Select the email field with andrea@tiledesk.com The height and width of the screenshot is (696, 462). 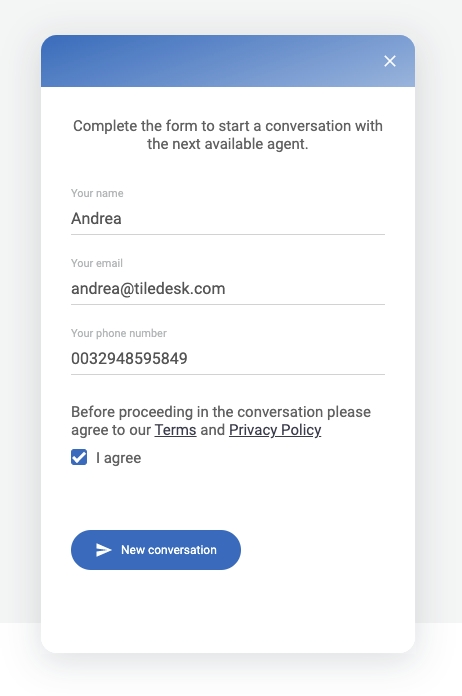pos(228,289)
